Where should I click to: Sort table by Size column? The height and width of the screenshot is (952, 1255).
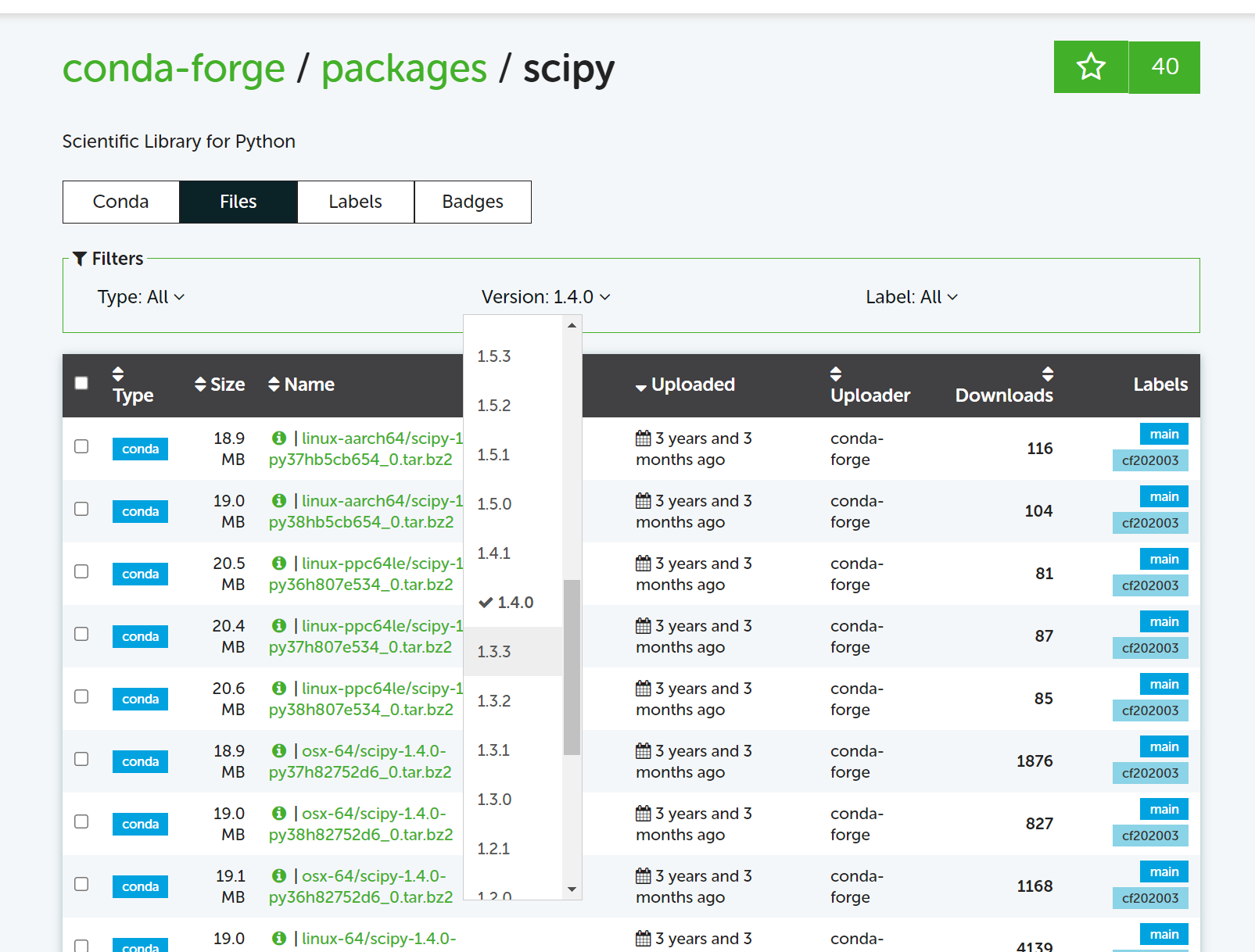pyautogui.click(x=220, y=385)
